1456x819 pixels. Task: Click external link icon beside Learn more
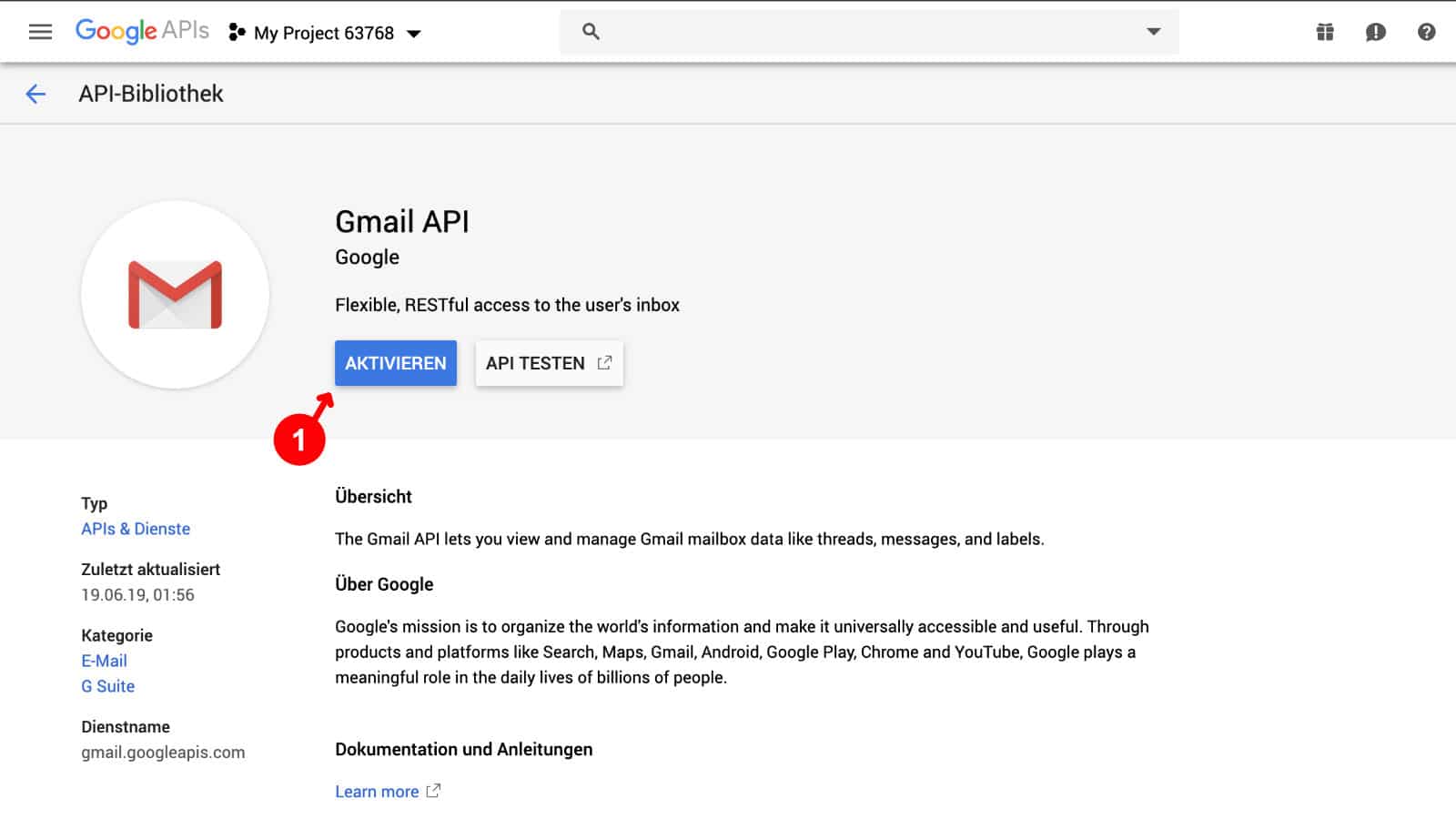(x=433, y=791)
